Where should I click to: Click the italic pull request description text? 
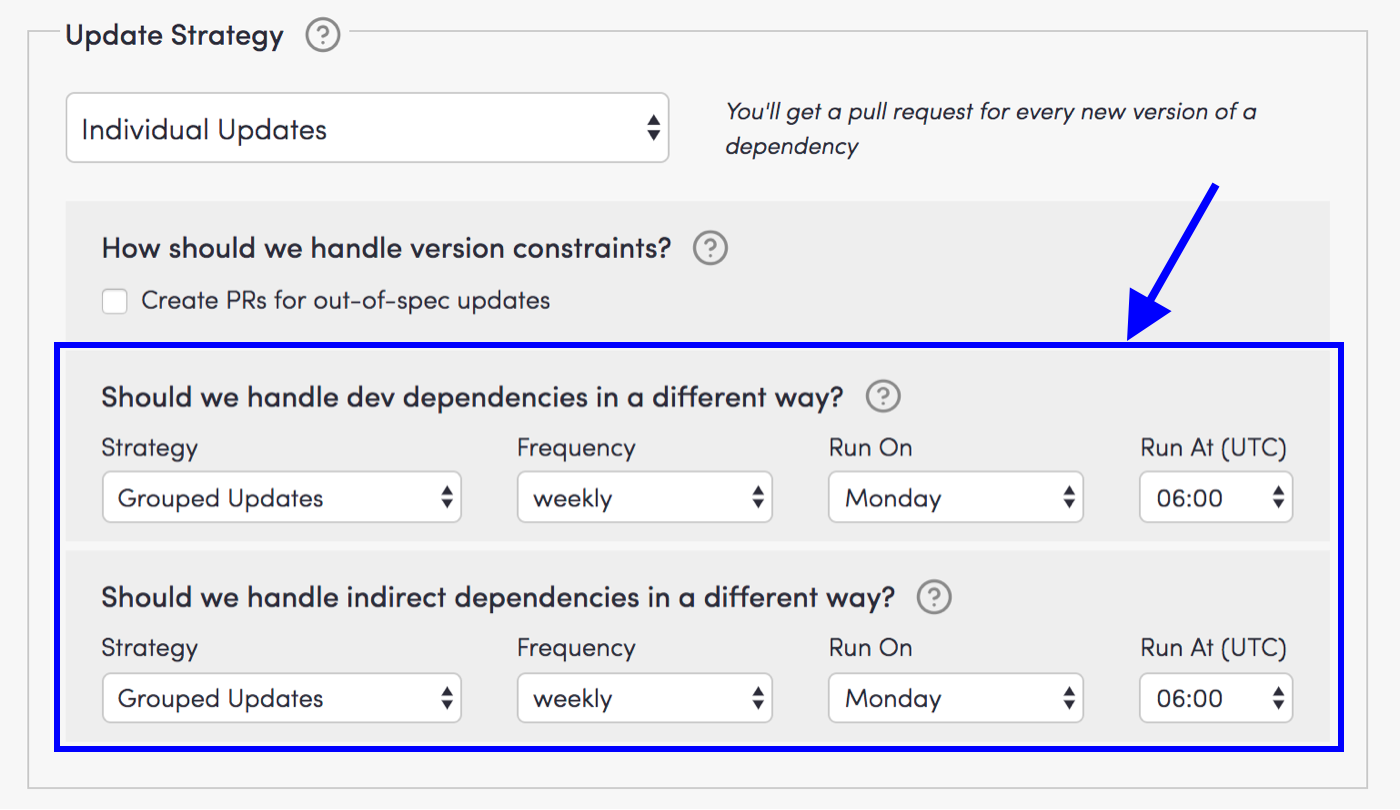[990, 128]
